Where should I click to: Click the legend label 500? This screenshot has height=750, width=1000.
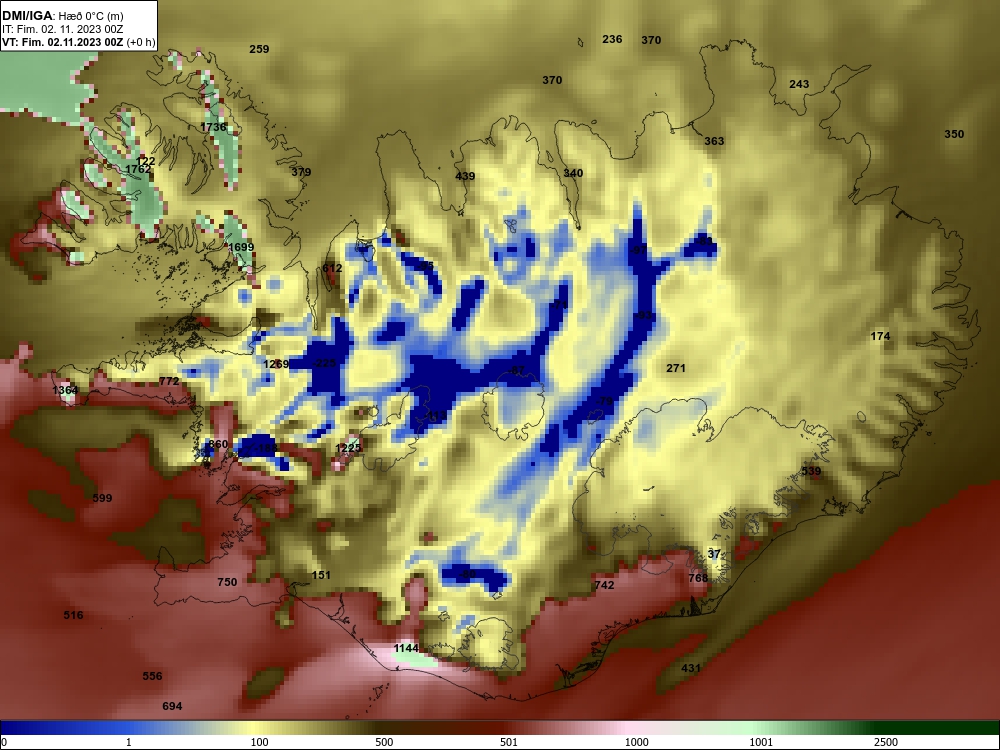[x=384, y=742]
